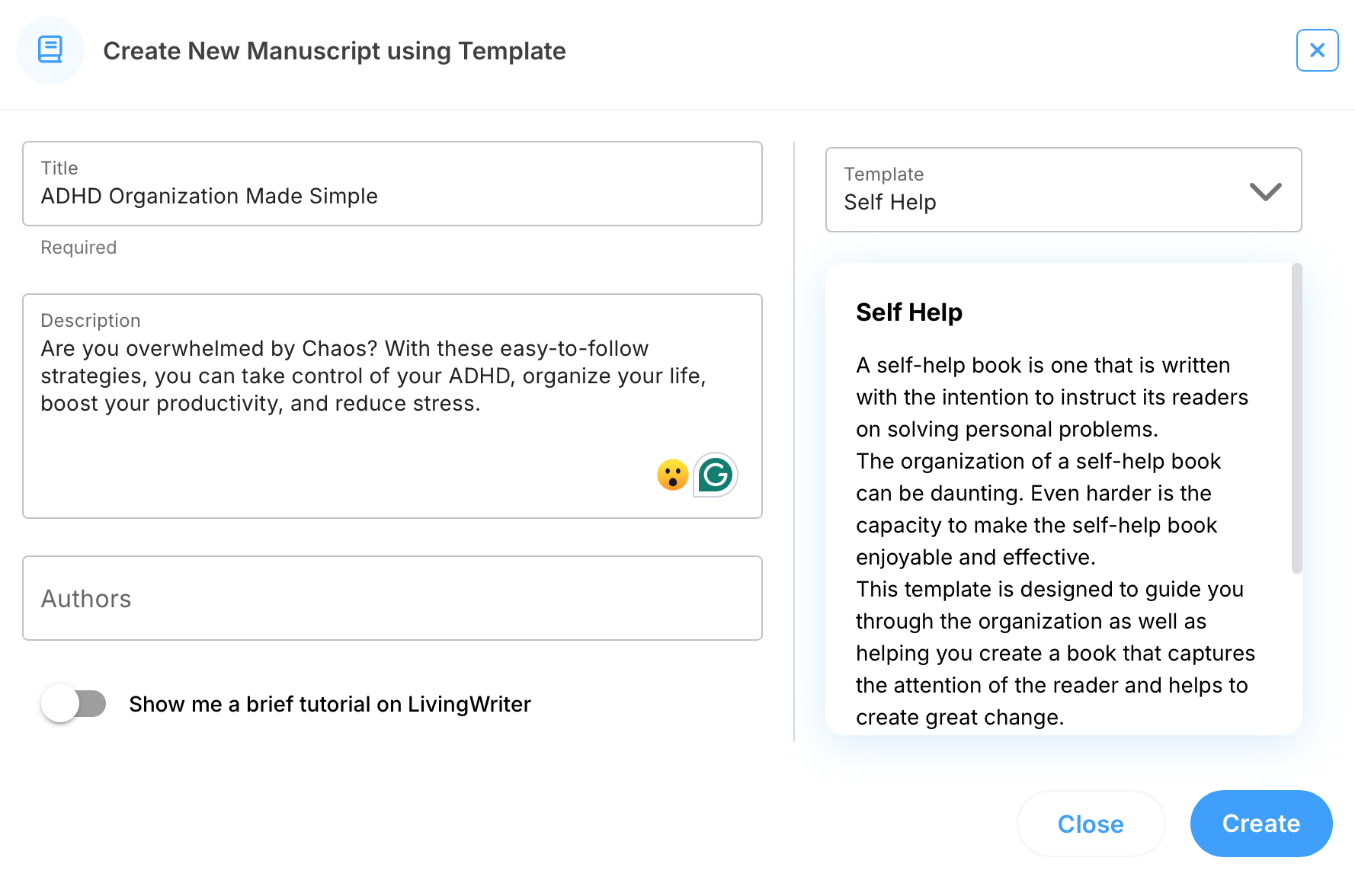Click the template preview scrollbar
Viewport: 1355px width, 896px height.
(x=1296, y=418)
